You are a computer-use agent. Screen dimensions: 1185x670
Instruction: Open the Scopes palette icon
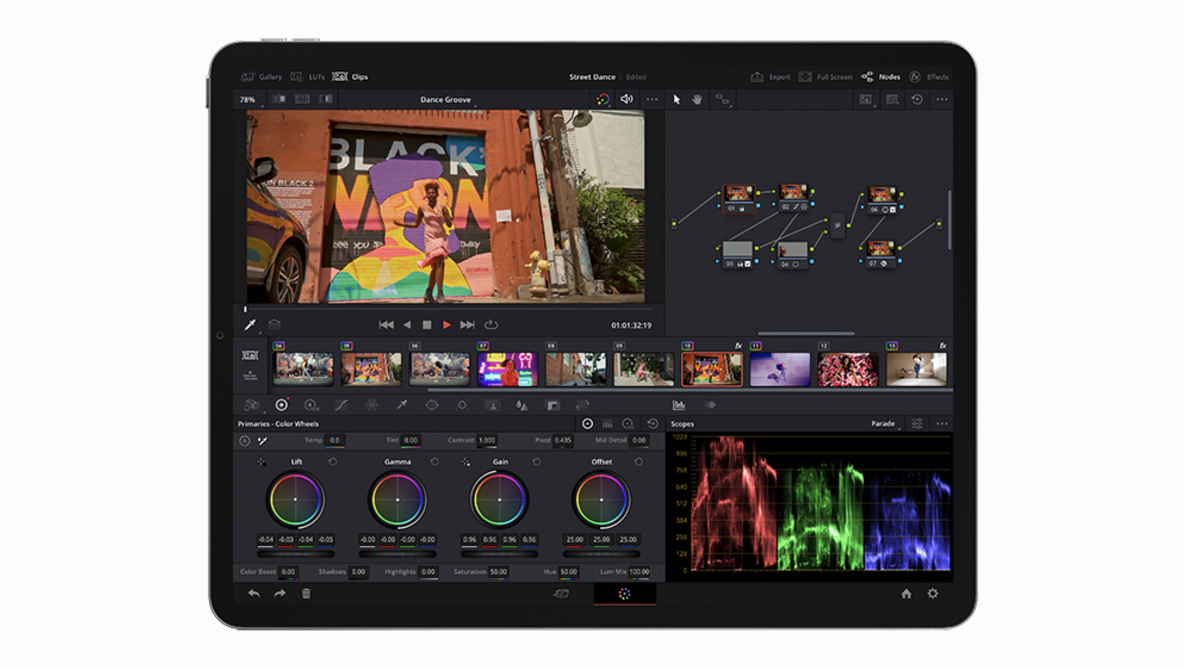pos(679,405)
